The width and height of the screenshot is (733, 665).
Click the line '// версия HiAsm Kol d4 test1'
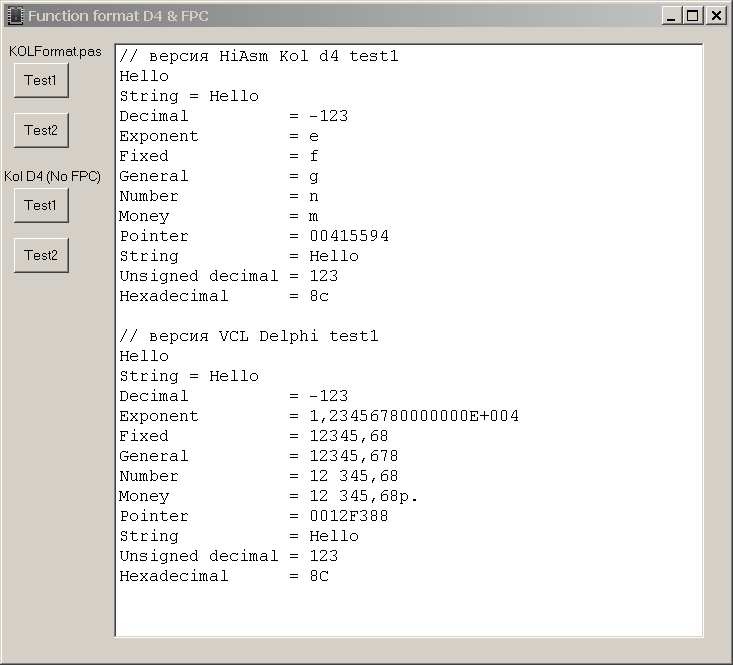click(259, 56)
